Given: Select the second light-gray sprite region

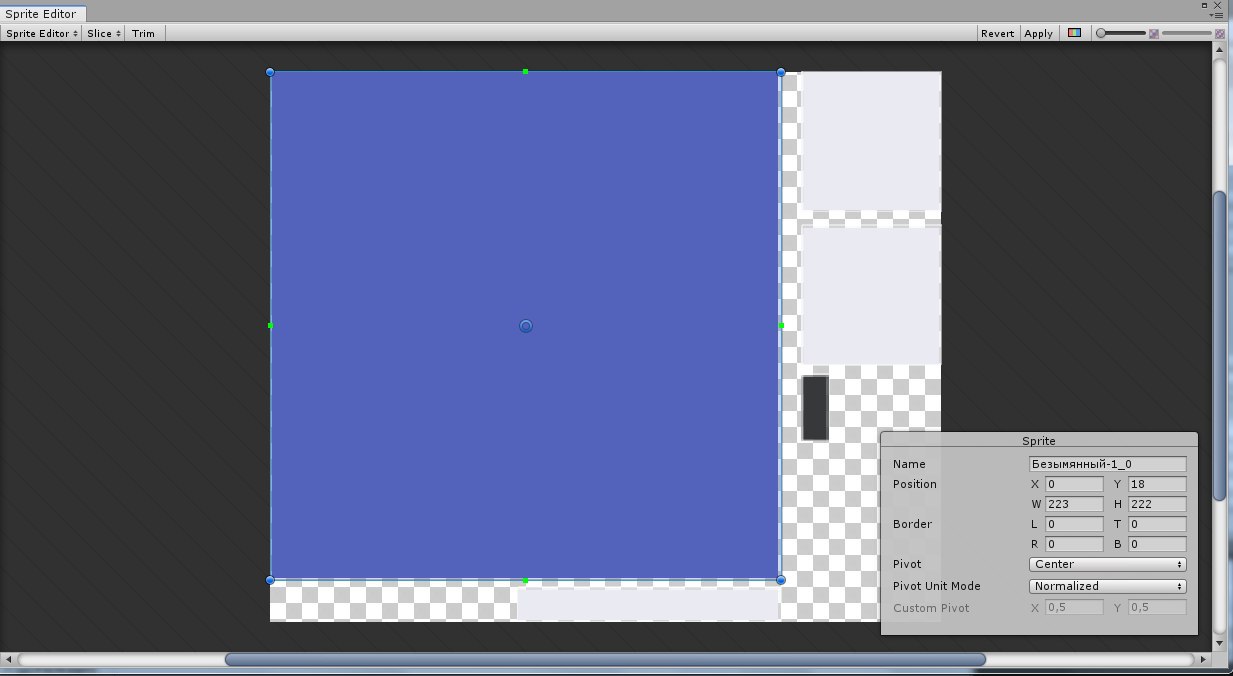Looking at the screenshot, I should click(871, 295).
